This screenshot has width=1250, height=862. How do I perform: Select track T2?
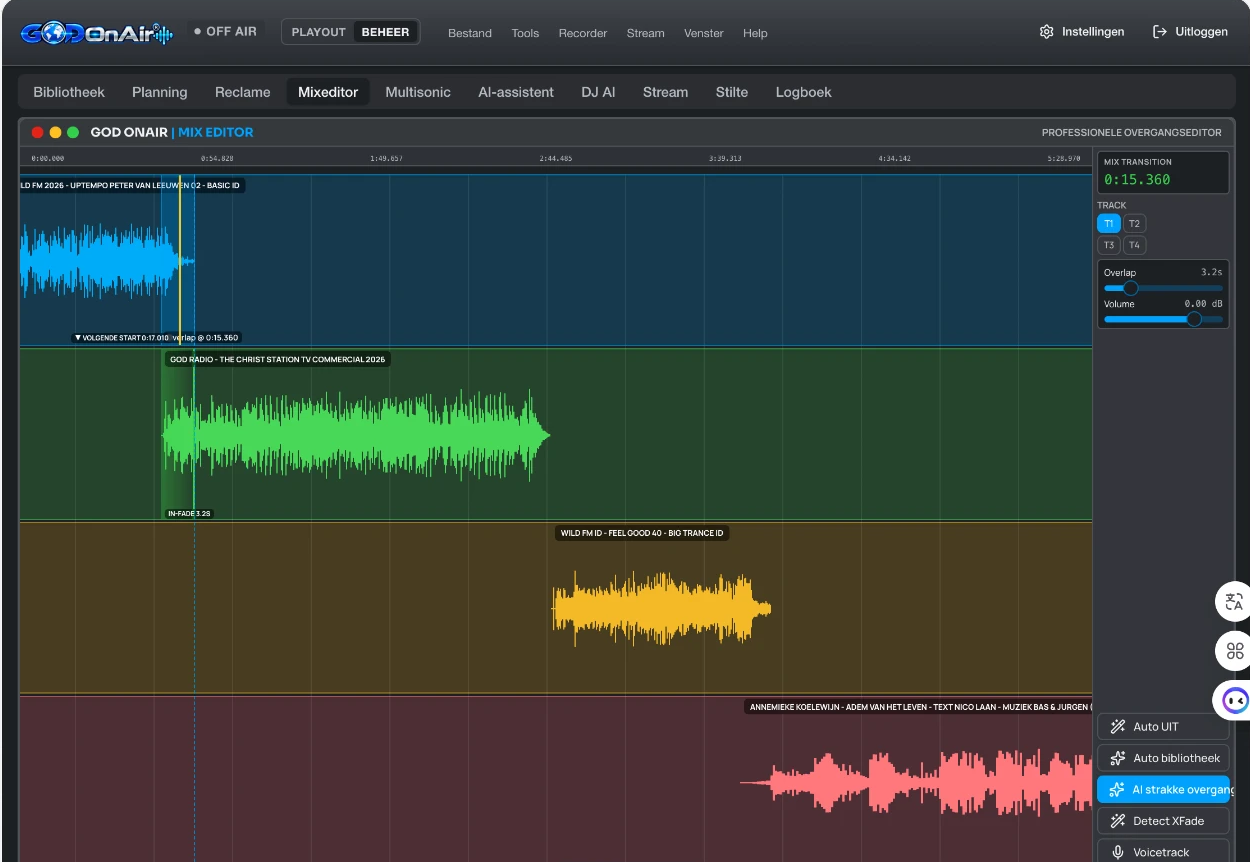[x=1134, y=224]
